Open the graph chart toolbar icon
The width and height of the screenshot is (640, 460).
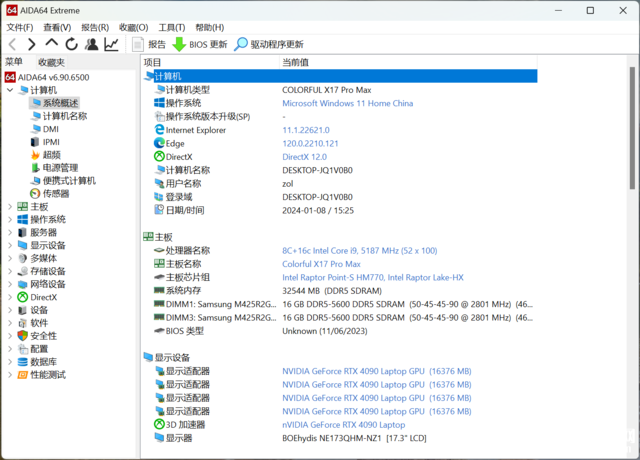(111, 44)
